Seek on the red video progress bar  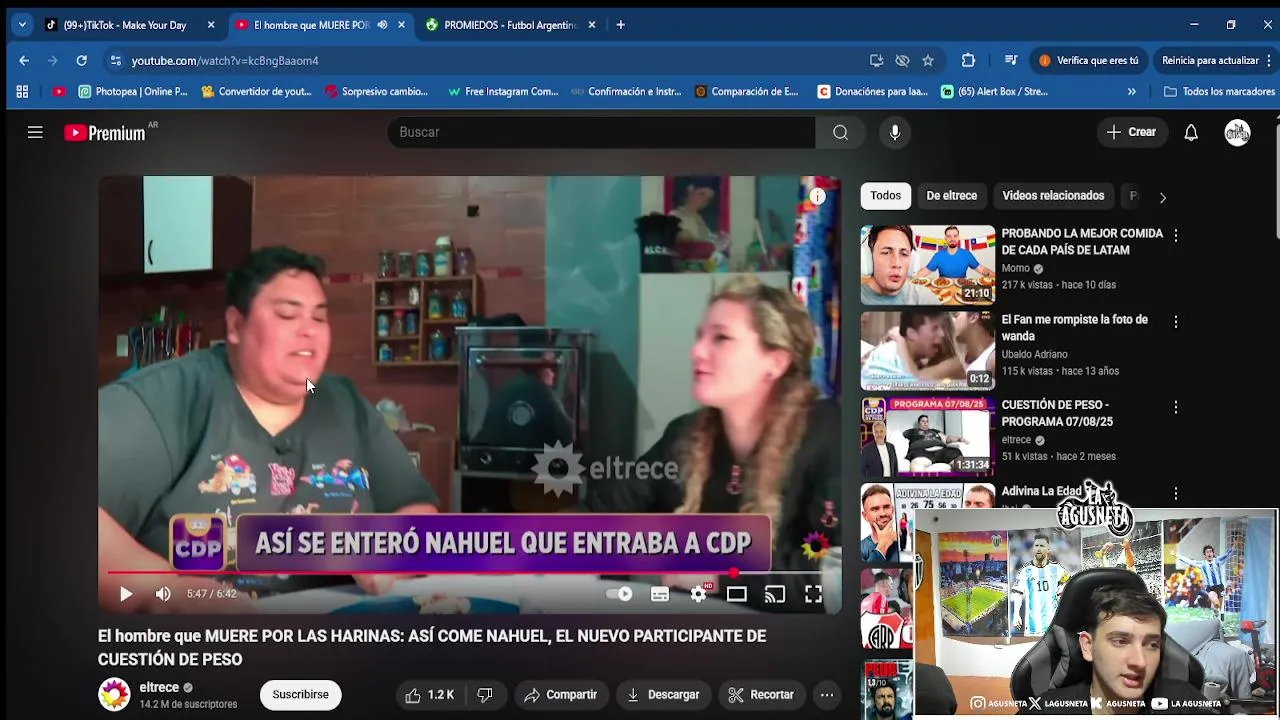470,573
